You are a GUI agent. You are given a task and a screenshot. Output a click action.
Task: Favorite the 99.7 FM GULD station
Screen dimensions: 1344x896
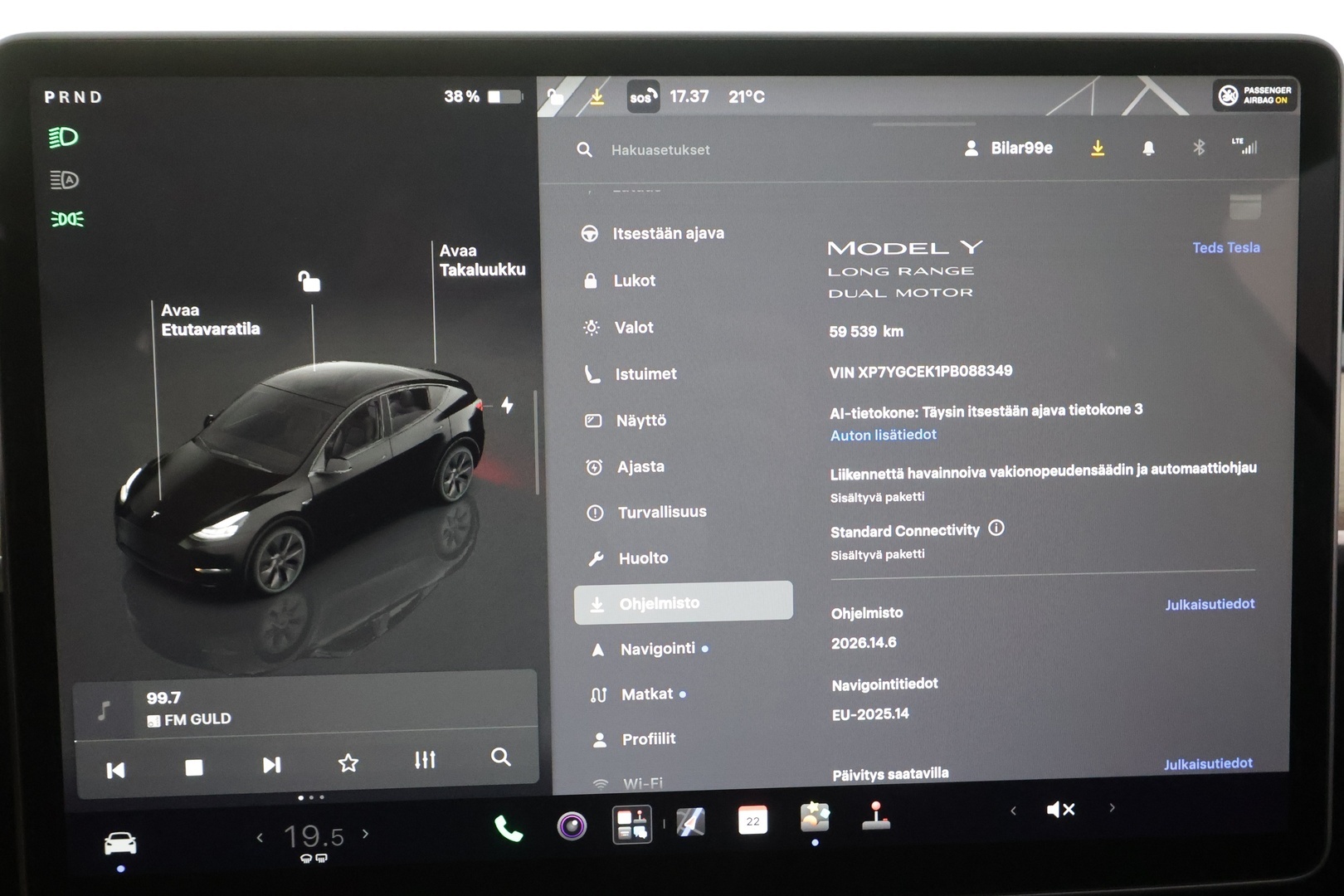point(348,762)
